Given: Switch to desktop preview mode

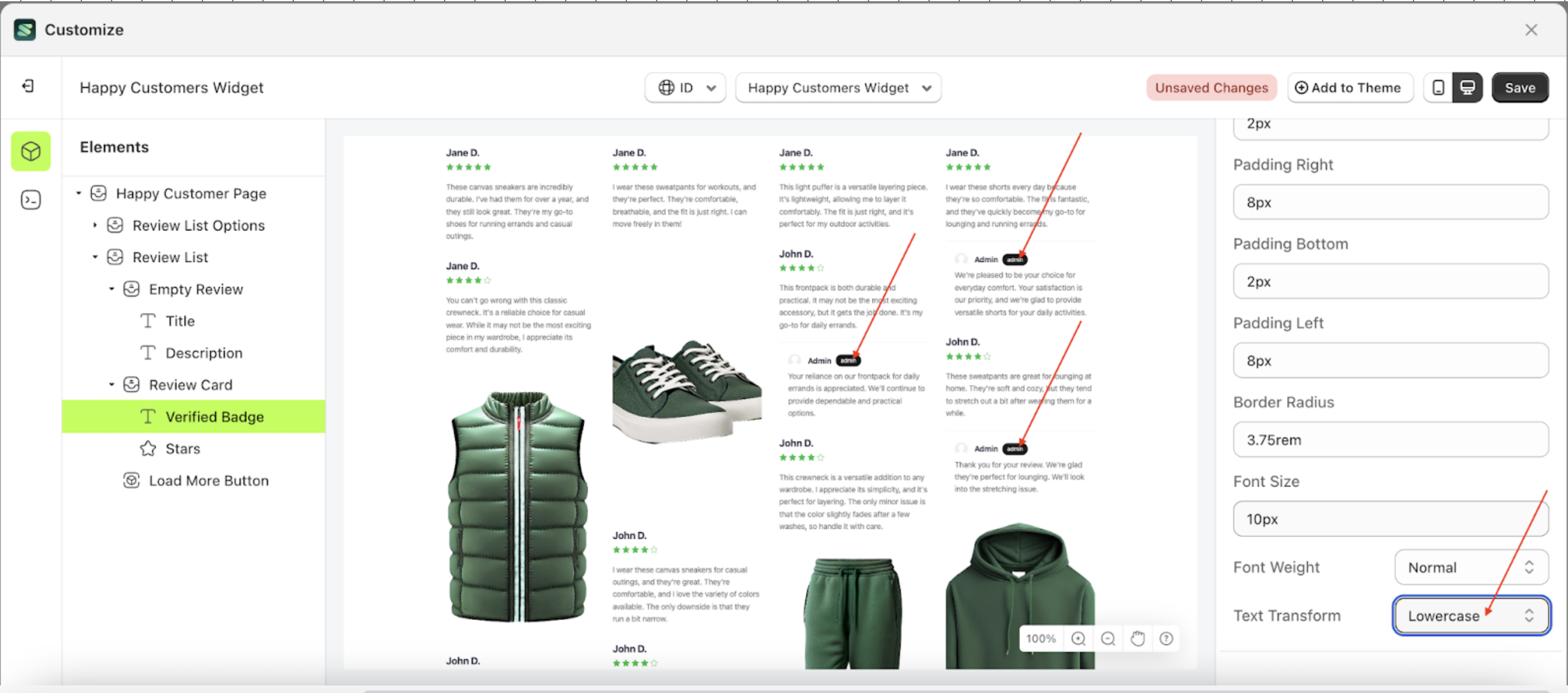Looking at the screenshot, I should [x=1468, y=87].
